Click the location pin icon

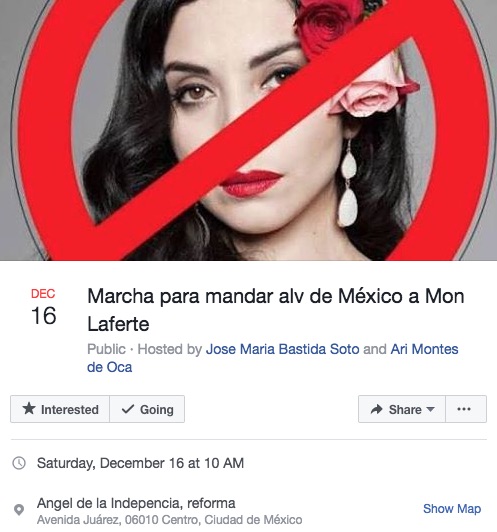point(19,510)
